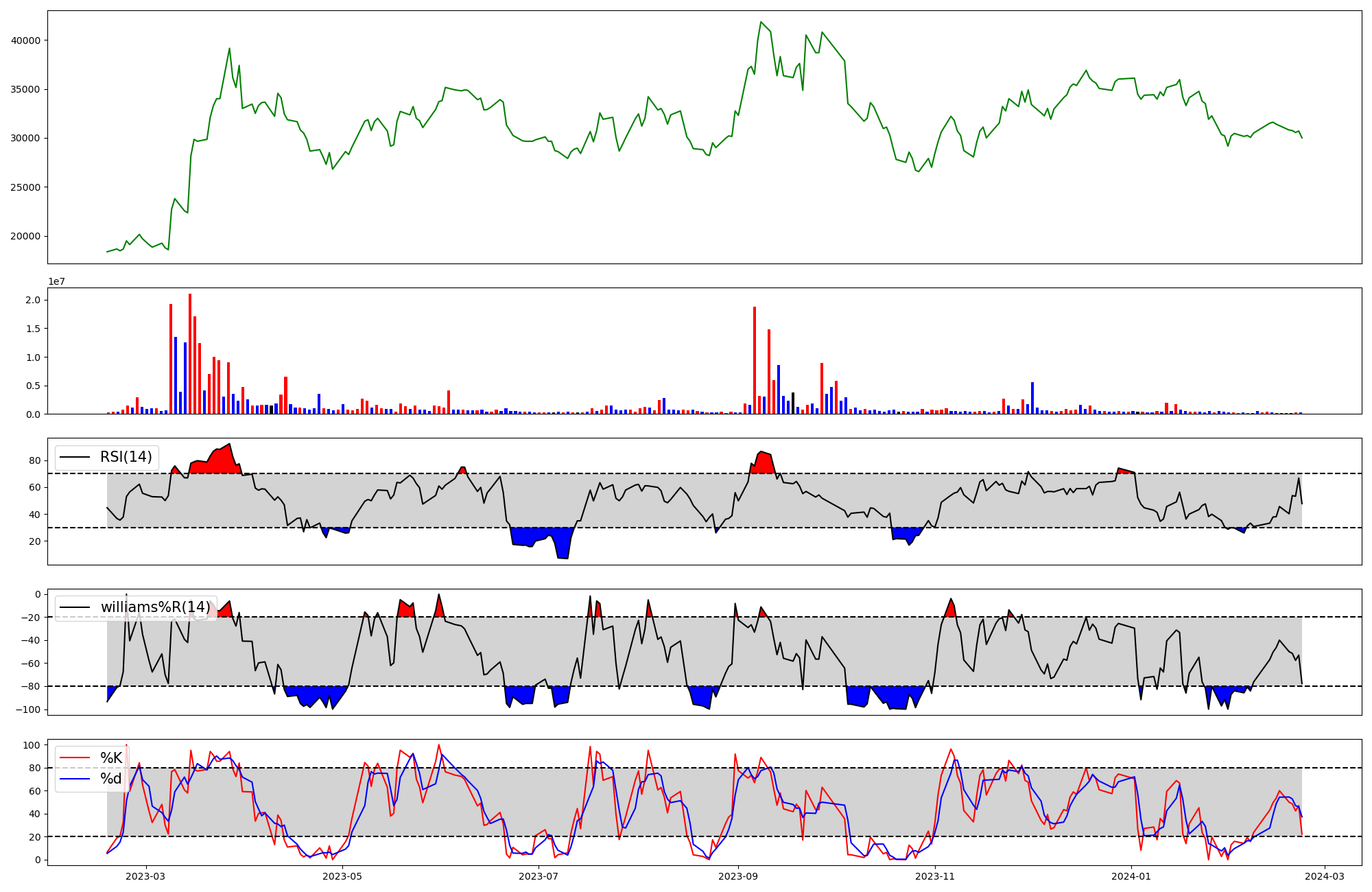The image size is (1372, 892).
Task: Click the %K legend text
Action: click(x=111, y=758)
